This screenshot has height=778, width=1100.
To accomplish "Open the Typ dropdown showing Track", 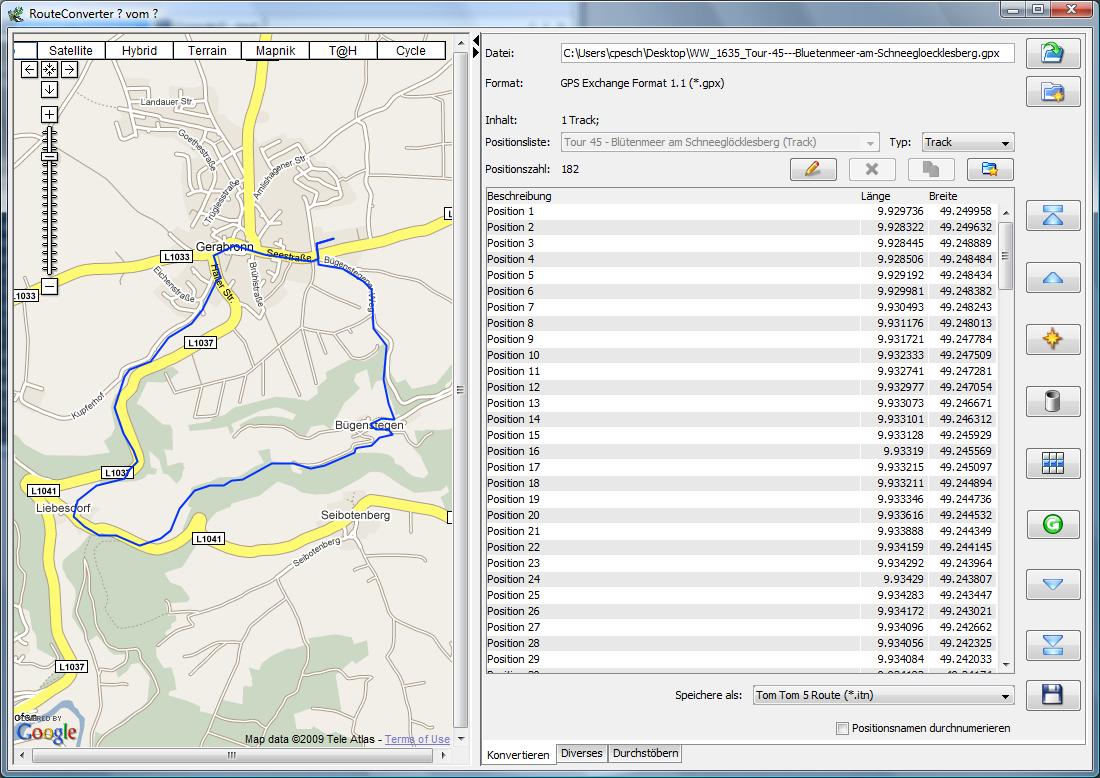I will [967, 143].
